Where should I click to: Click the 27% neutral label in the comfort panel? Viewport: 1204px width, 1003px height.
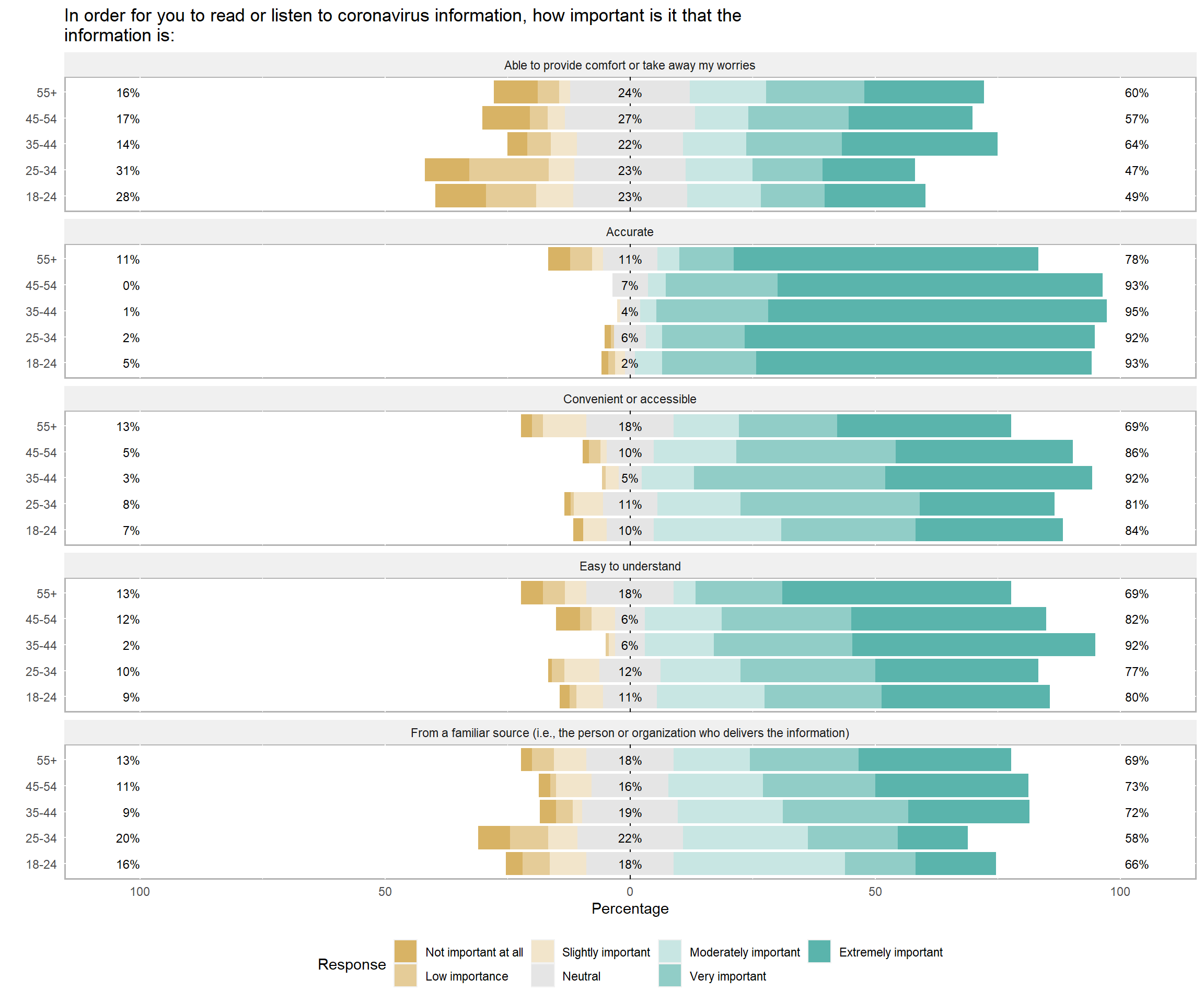(x=630, y=119)
